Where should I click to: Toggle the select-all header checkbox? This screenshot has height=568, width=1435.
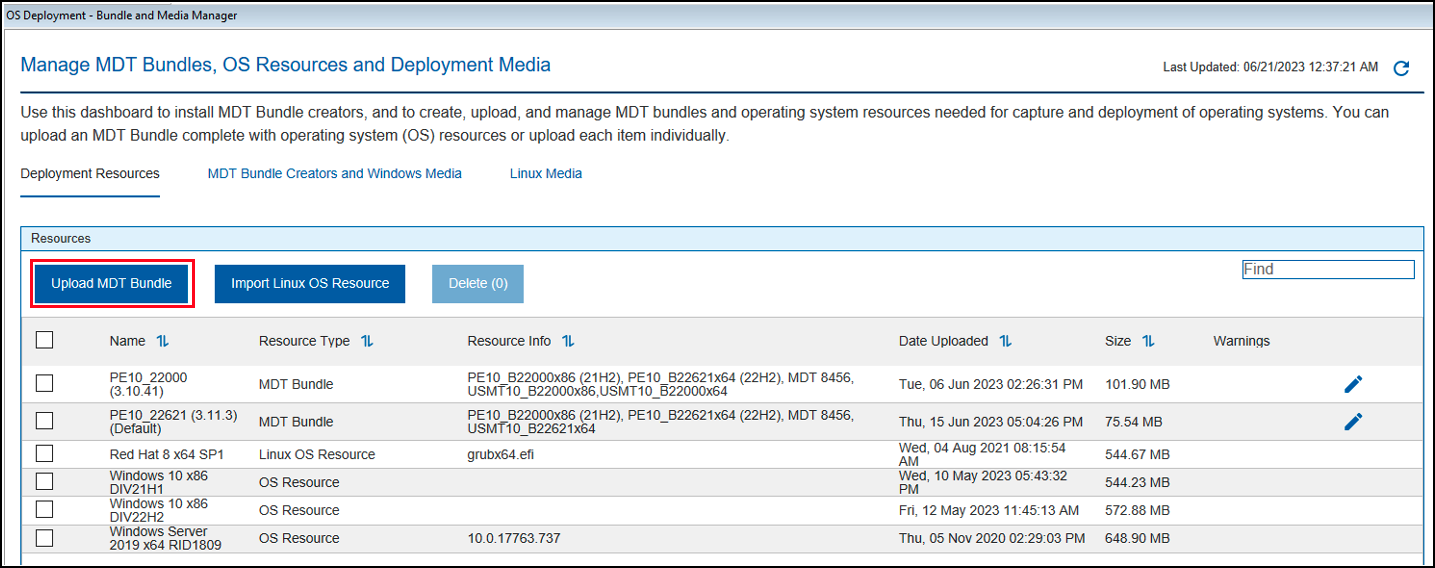pyautogui.click(x=44, y=340)
